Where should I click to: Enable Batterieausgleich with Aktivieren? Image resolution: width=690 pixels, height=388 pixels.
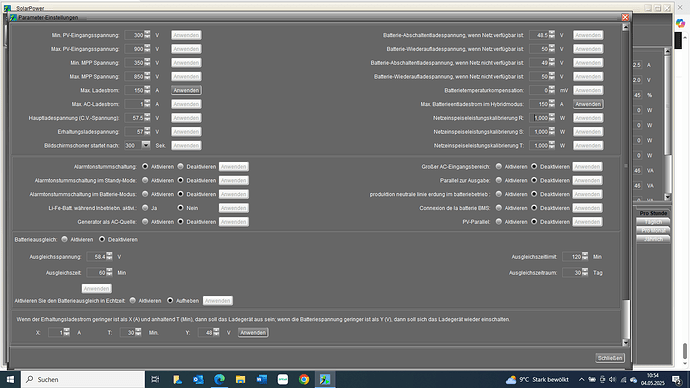[65, 239]
